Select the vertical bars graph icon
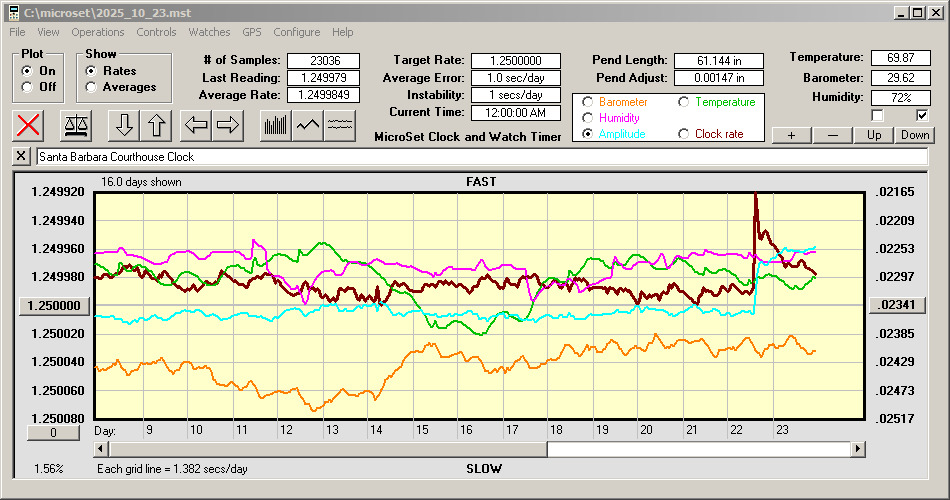Image resolution: width=950 pixels, height=500 pixels. click(x=275, y=126)
